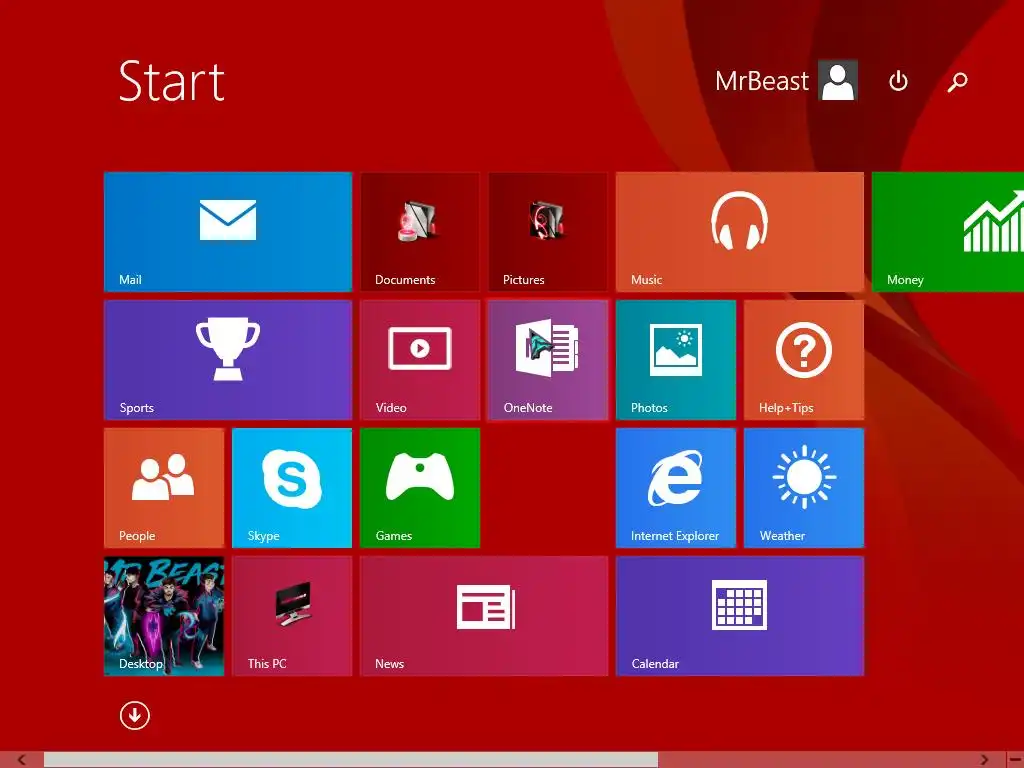
Task: Open the Mail tile
Action: pos(228,232)
